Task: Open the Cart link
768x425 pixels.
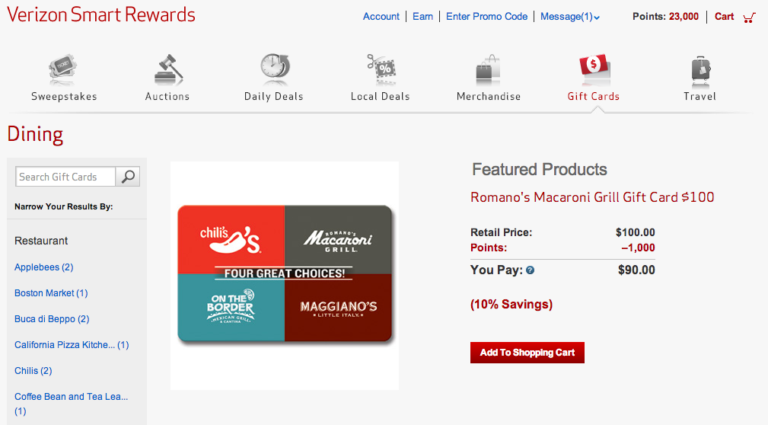Action: [x=724, y=17]
